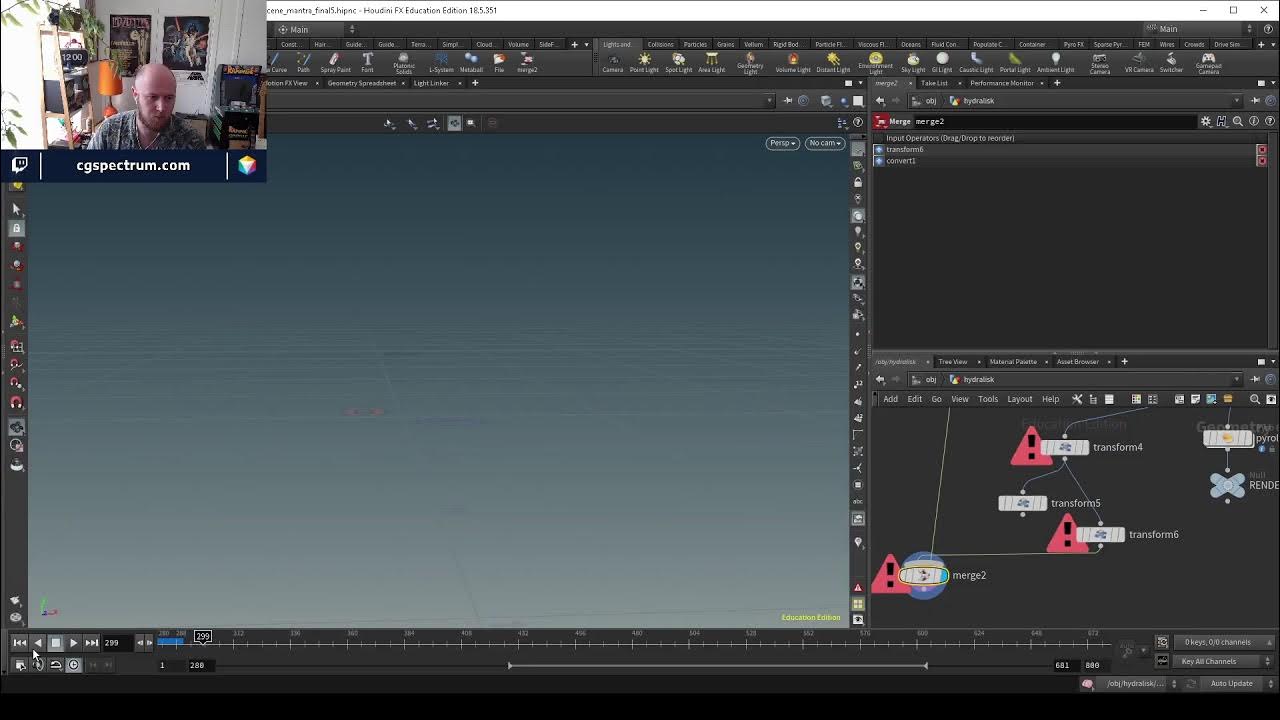Image resolution: width=1280 pixels, height=720 pixels.
Task: Toggle the merge2 node display flag
Action: 942,575
